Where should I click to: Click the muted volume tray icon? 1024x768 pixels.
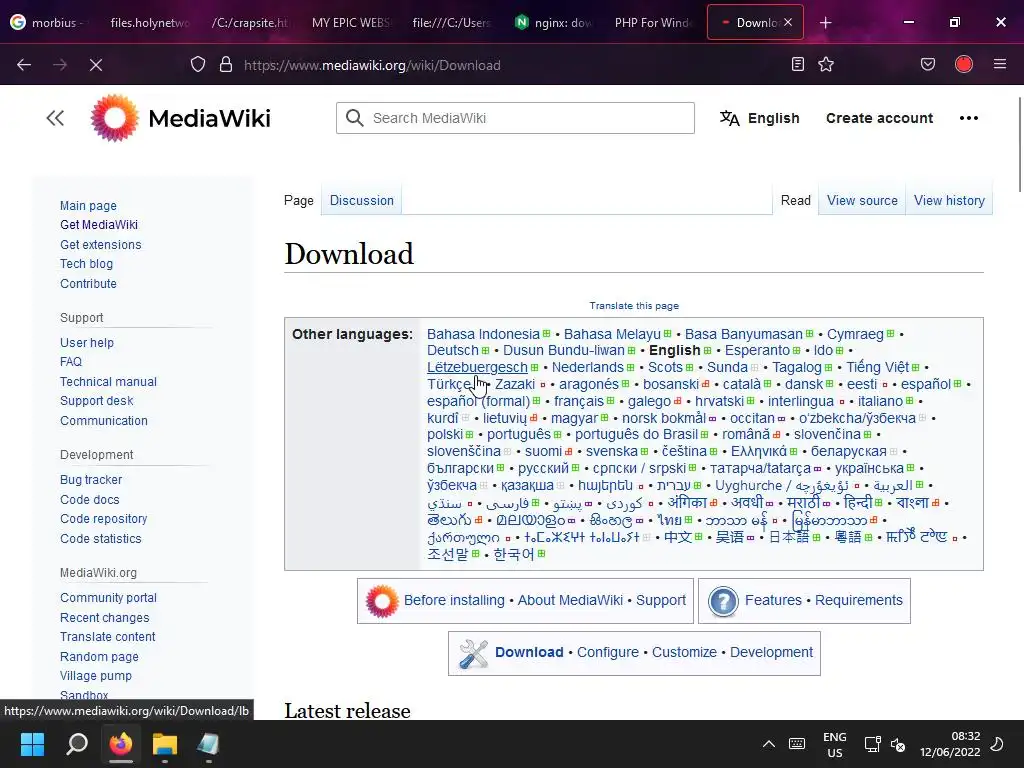(x=898, y=744)
